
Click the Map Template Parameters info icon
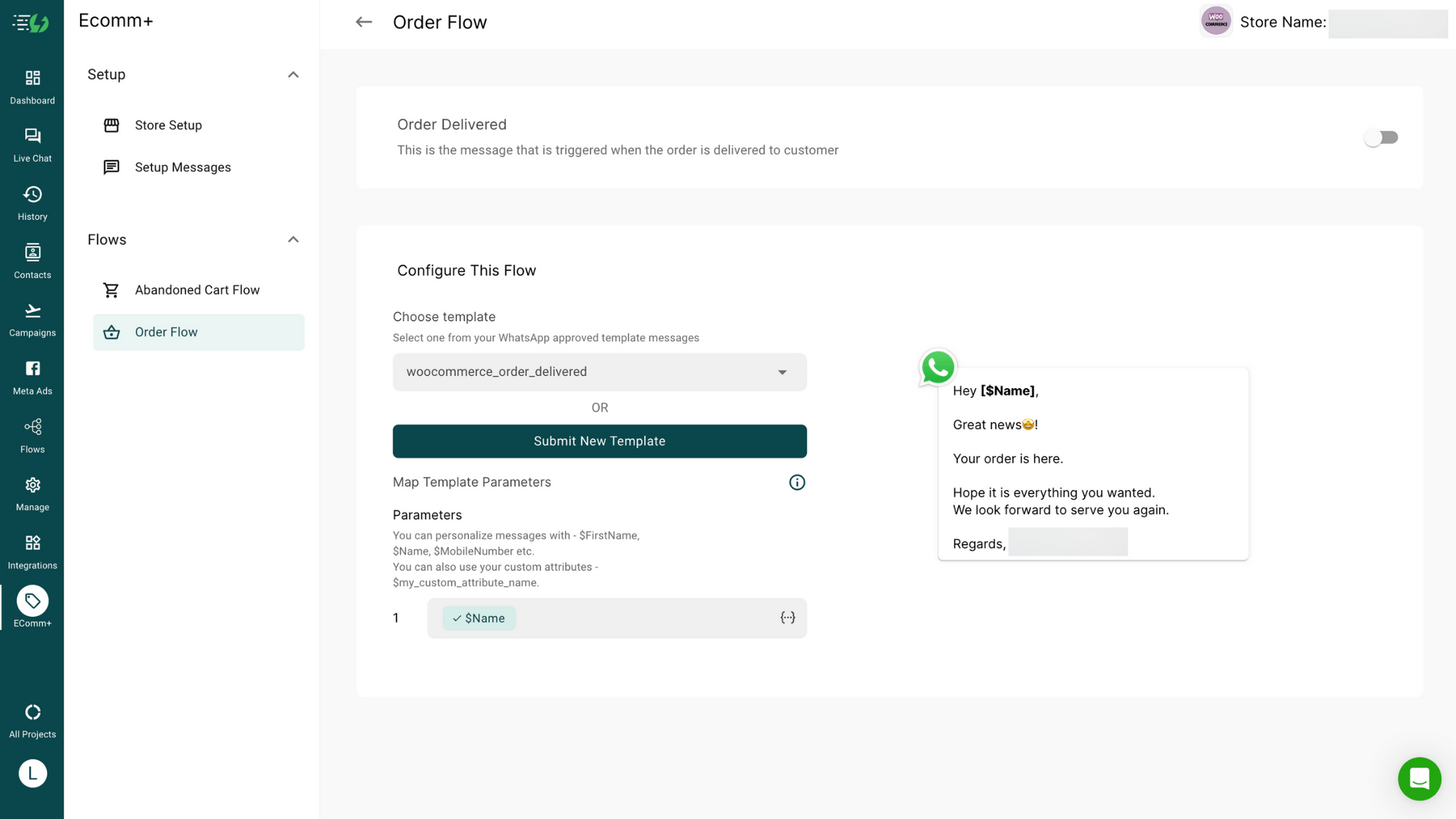click(x=796, y=482)
